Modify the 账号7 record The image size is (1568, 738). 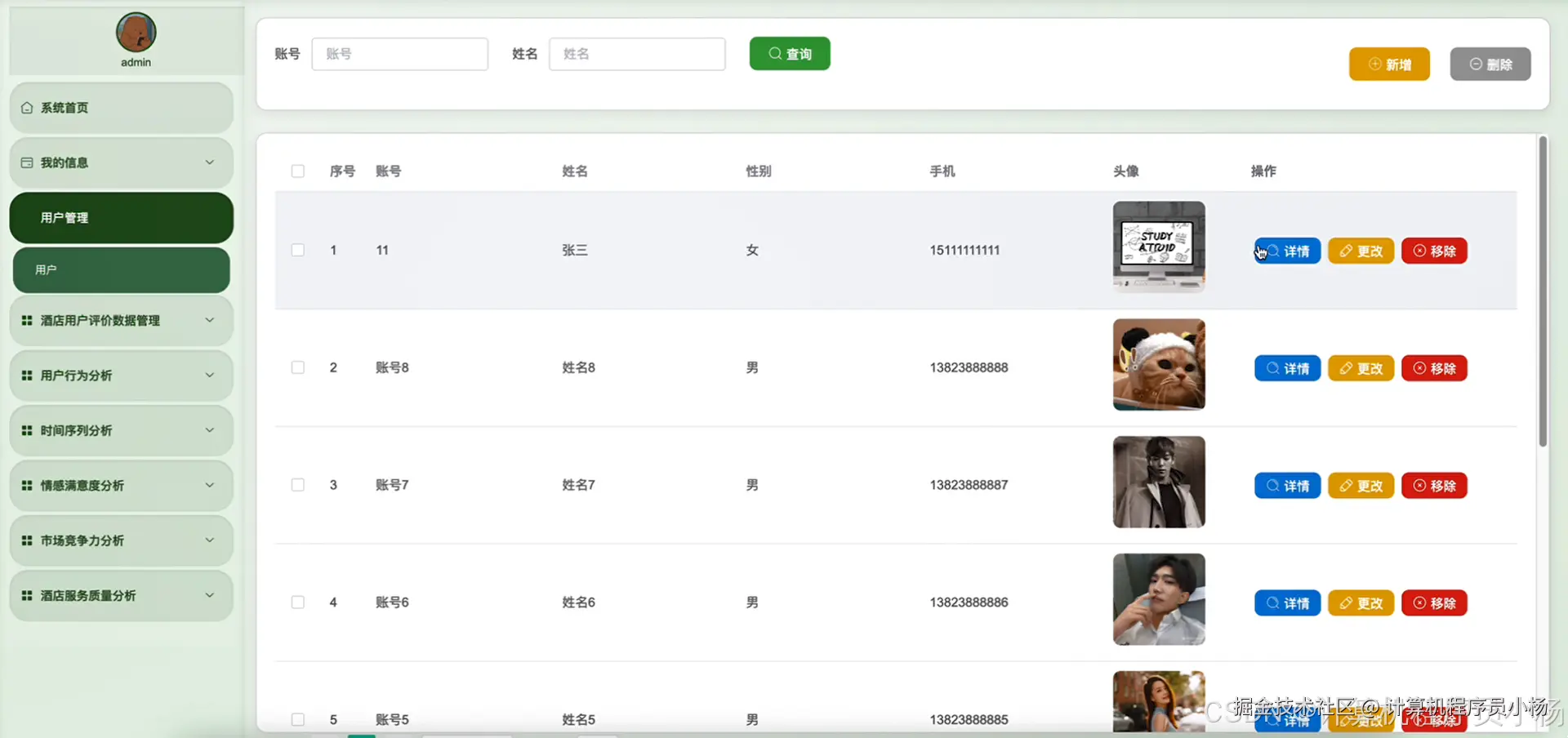coord(1361,486)
